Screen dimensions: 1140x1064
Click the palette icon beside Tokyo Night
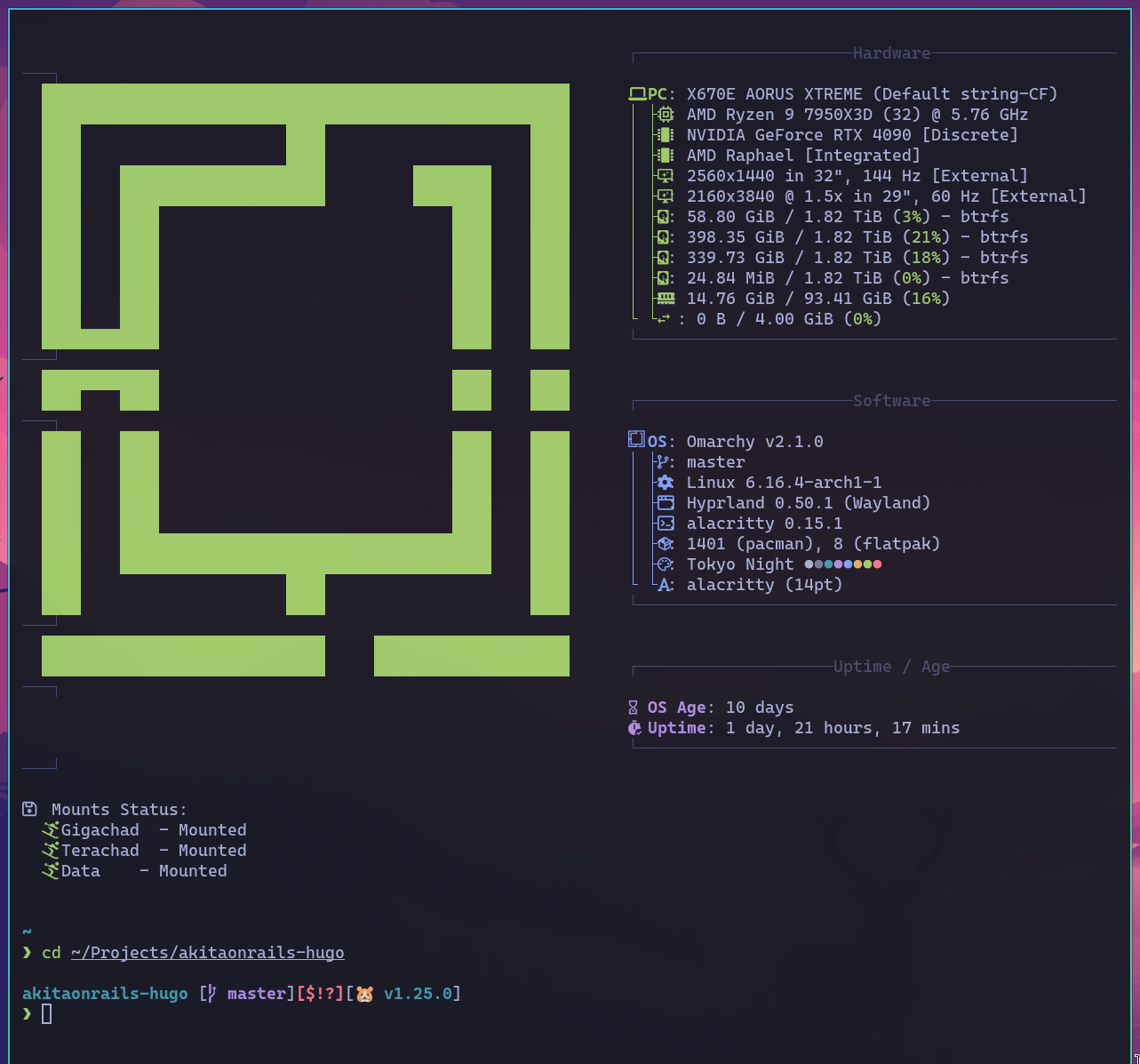point(665,564)
